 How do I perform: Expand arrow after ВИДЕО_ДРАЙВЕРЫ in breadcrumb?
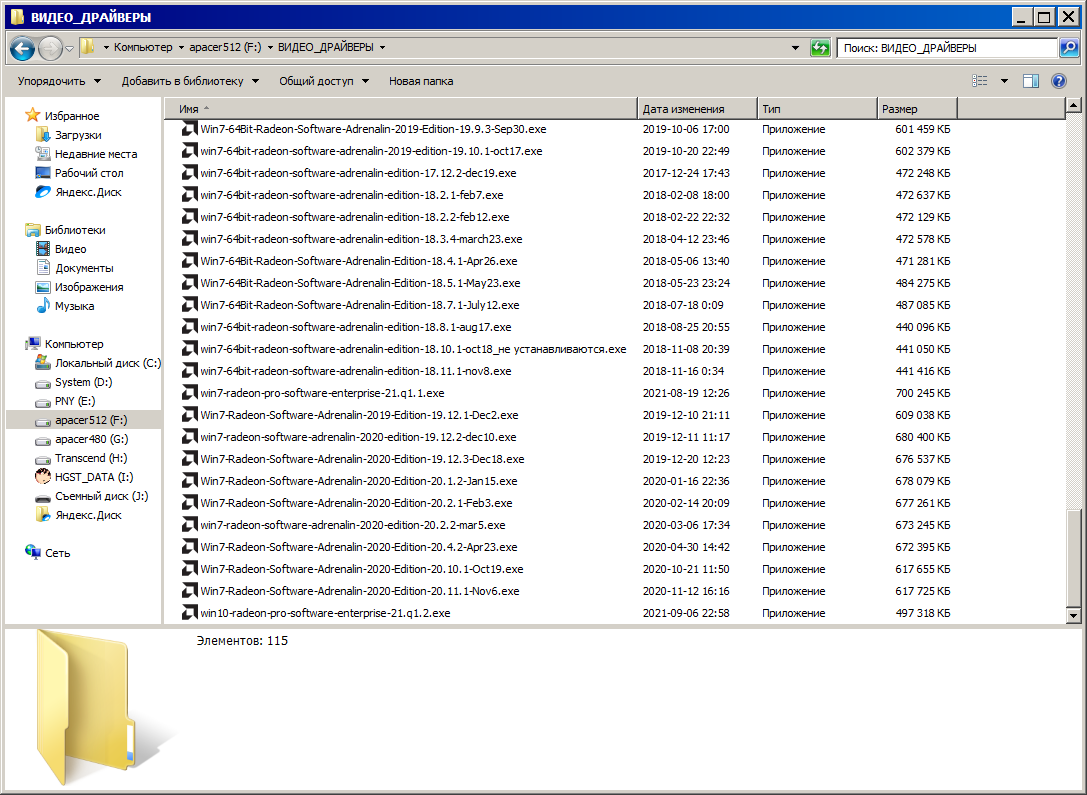click(382, 47)
